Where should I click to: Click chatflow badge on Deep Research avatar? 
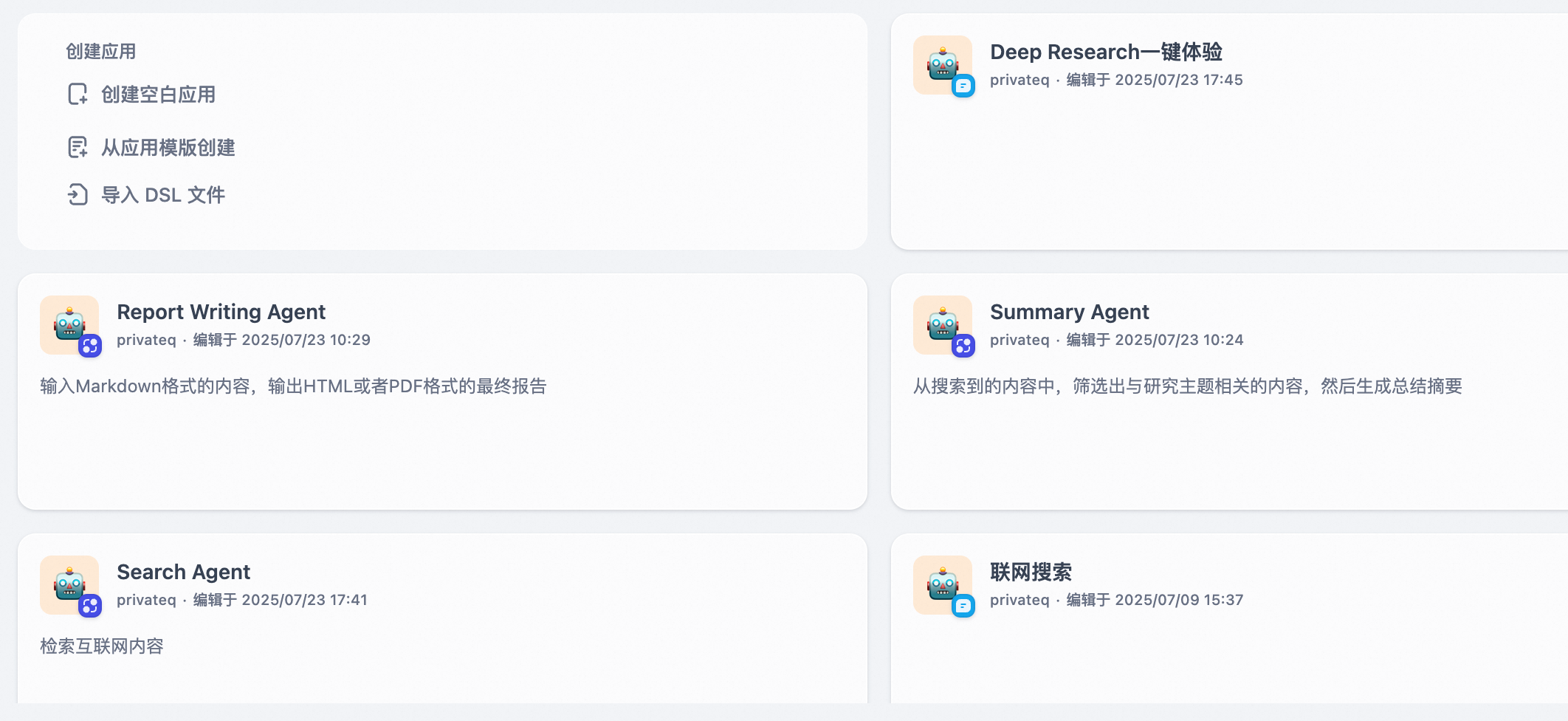click(x=963, y=86)
